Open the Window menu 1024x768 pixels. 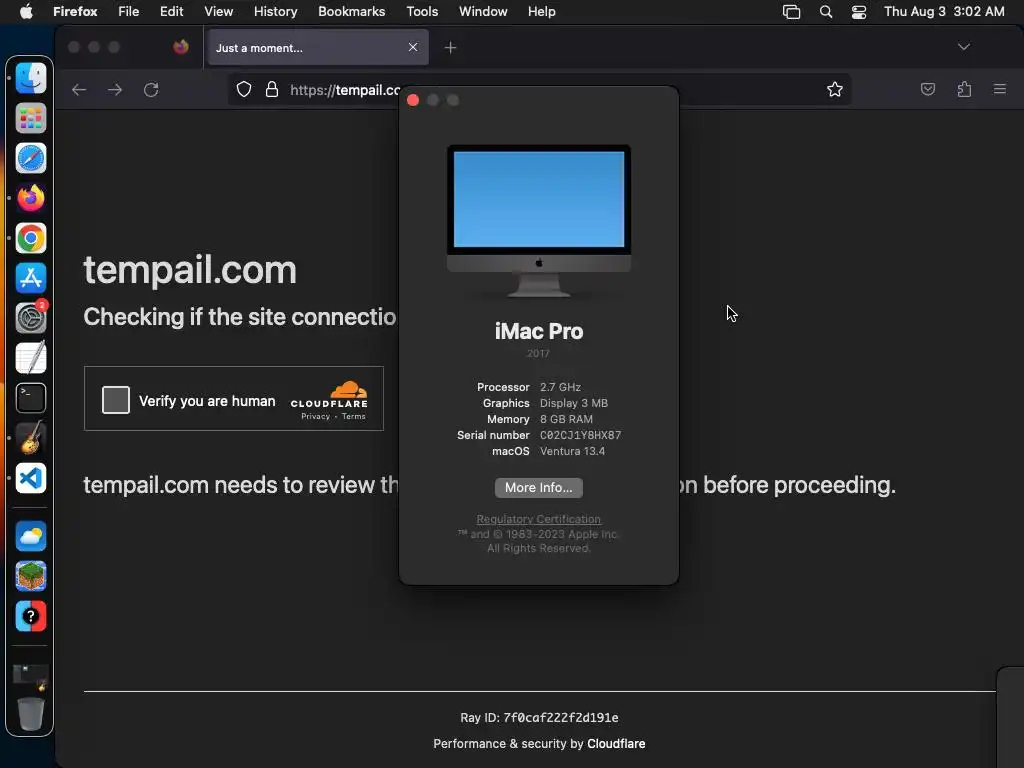coord(483,12)
